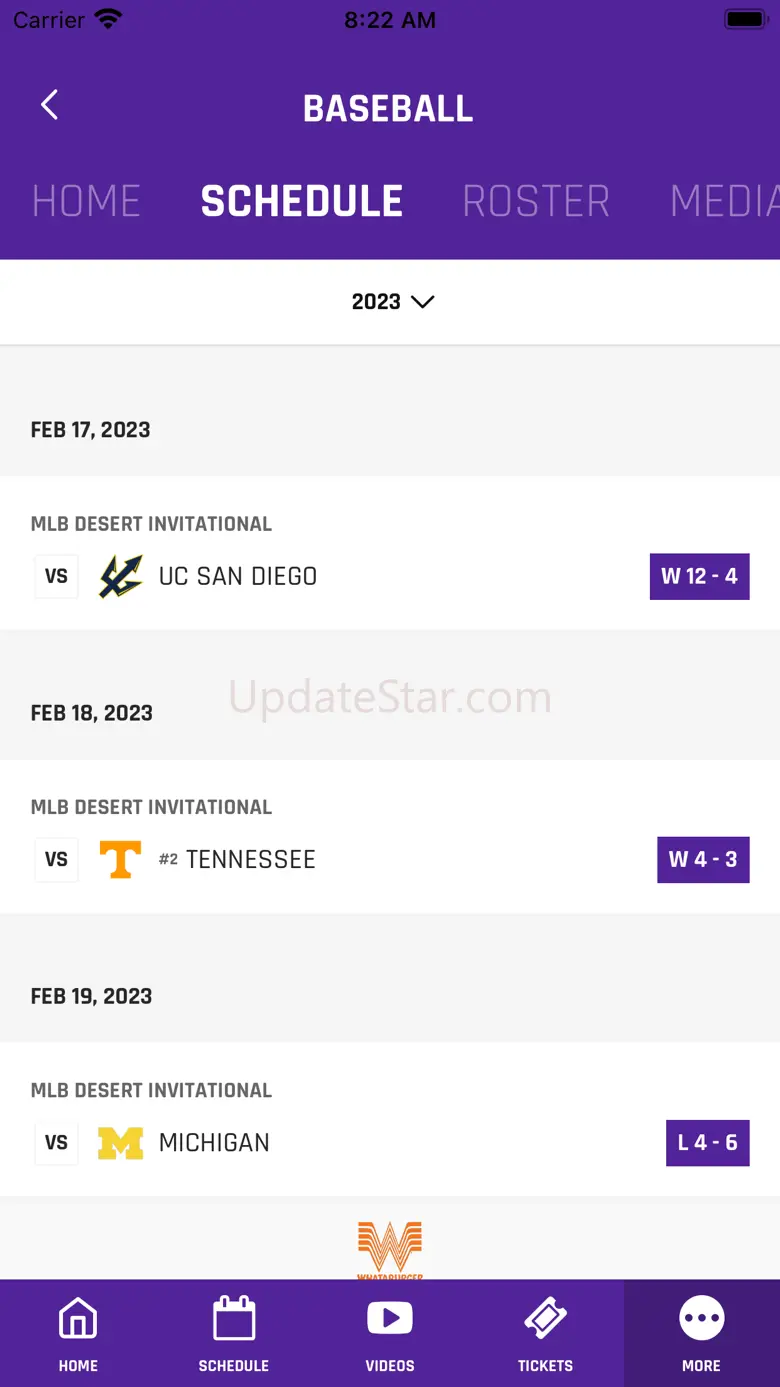Expand the 2023 season dropdown

pyautogui.click(x=392, y=302)
